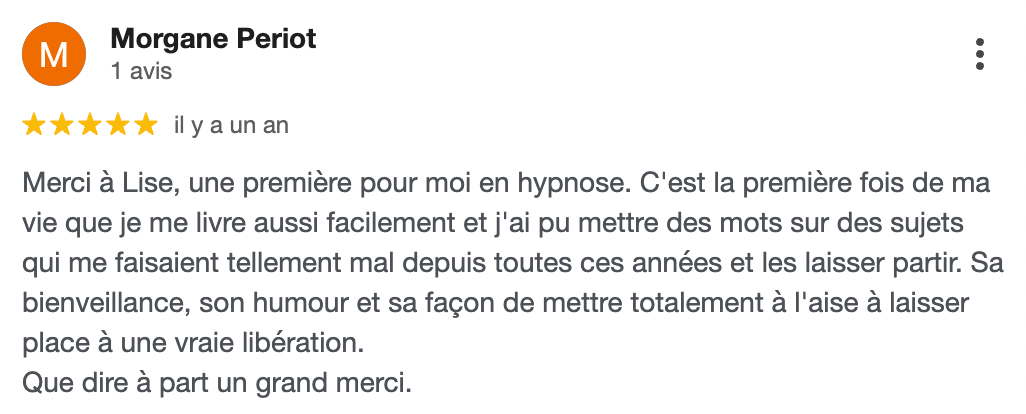Click the "1 avis" review count
1026x414 pixels.
tap(141, 72)
